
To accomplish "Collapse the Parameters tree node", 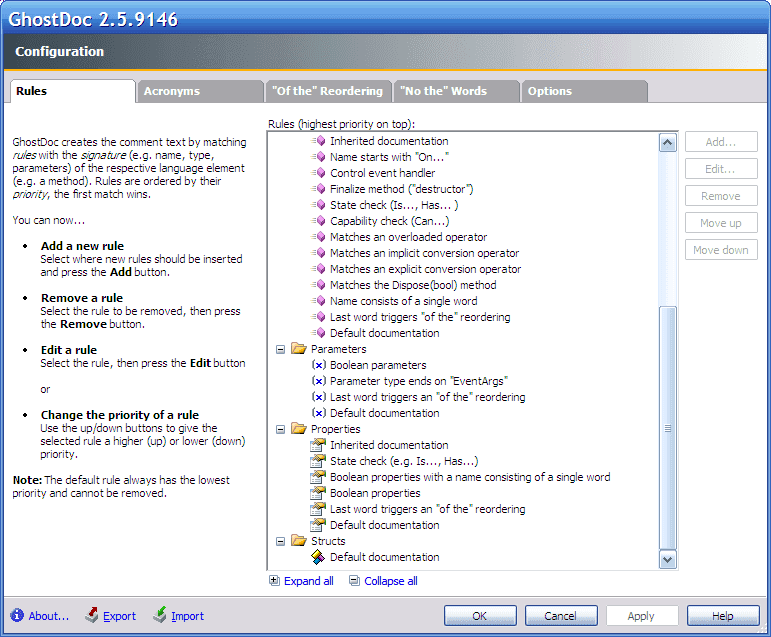I will coord(280,349).
